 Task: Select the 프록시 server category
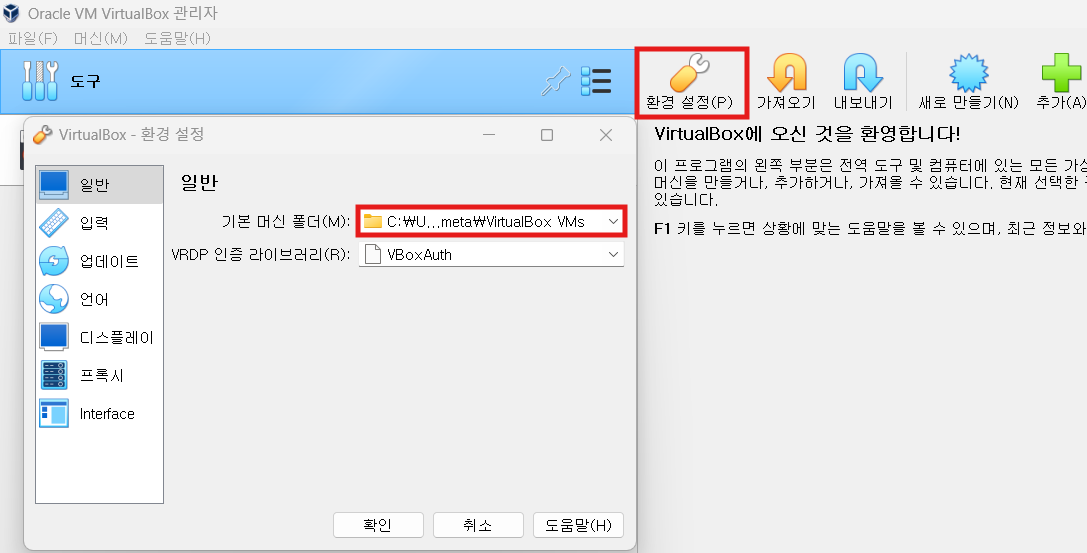pyautogui.click(x=99, y=376)
